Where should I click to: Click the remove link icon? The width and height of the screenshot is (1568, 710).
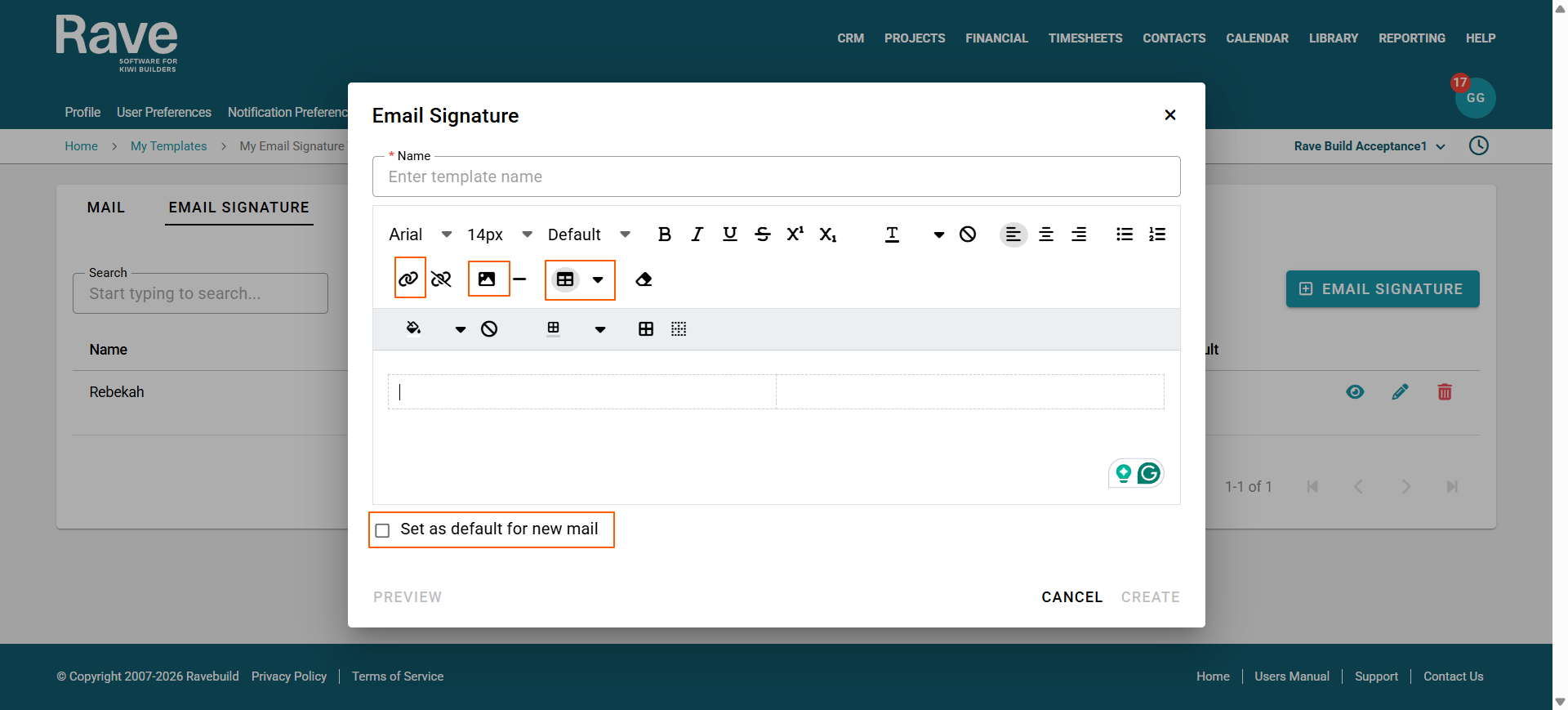441,279
